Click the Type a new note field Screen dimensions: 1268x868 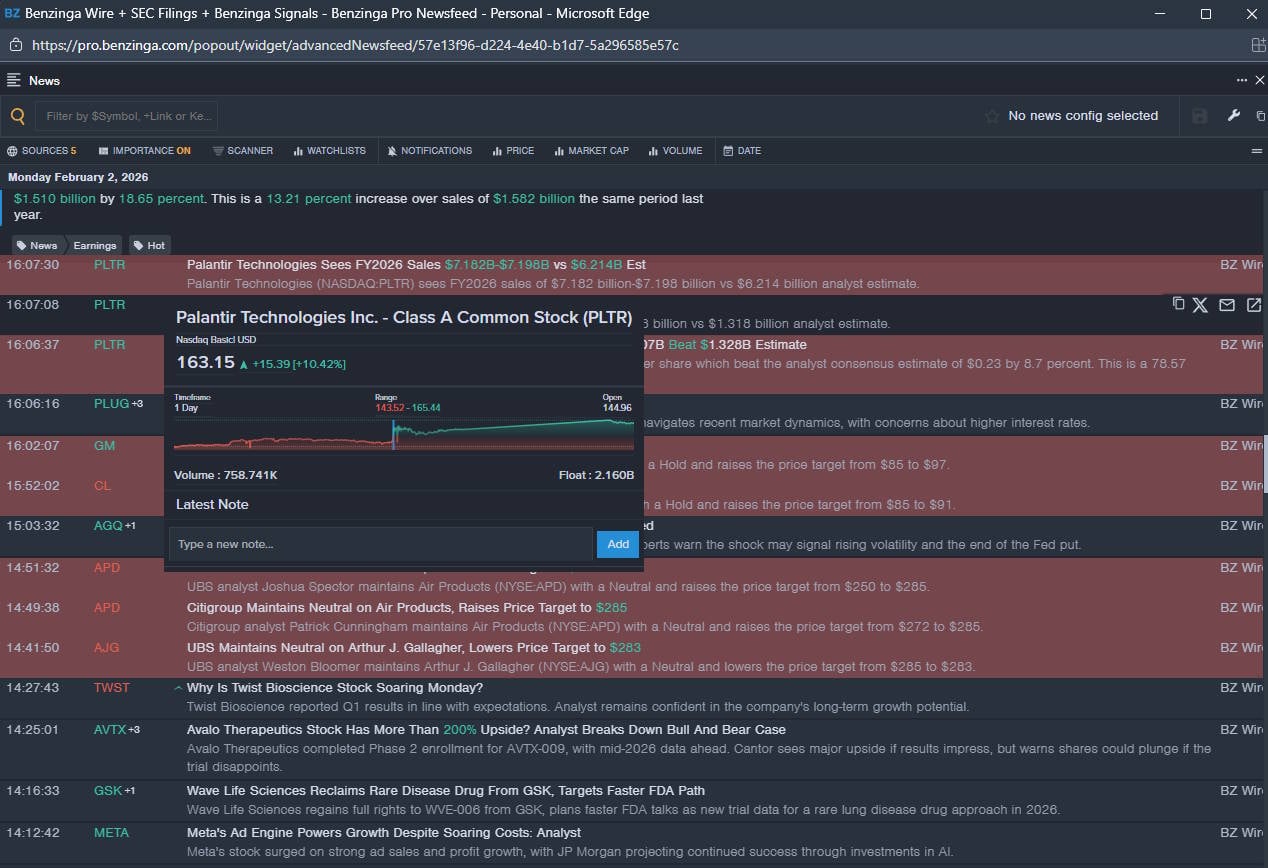(x=381, y=544)
